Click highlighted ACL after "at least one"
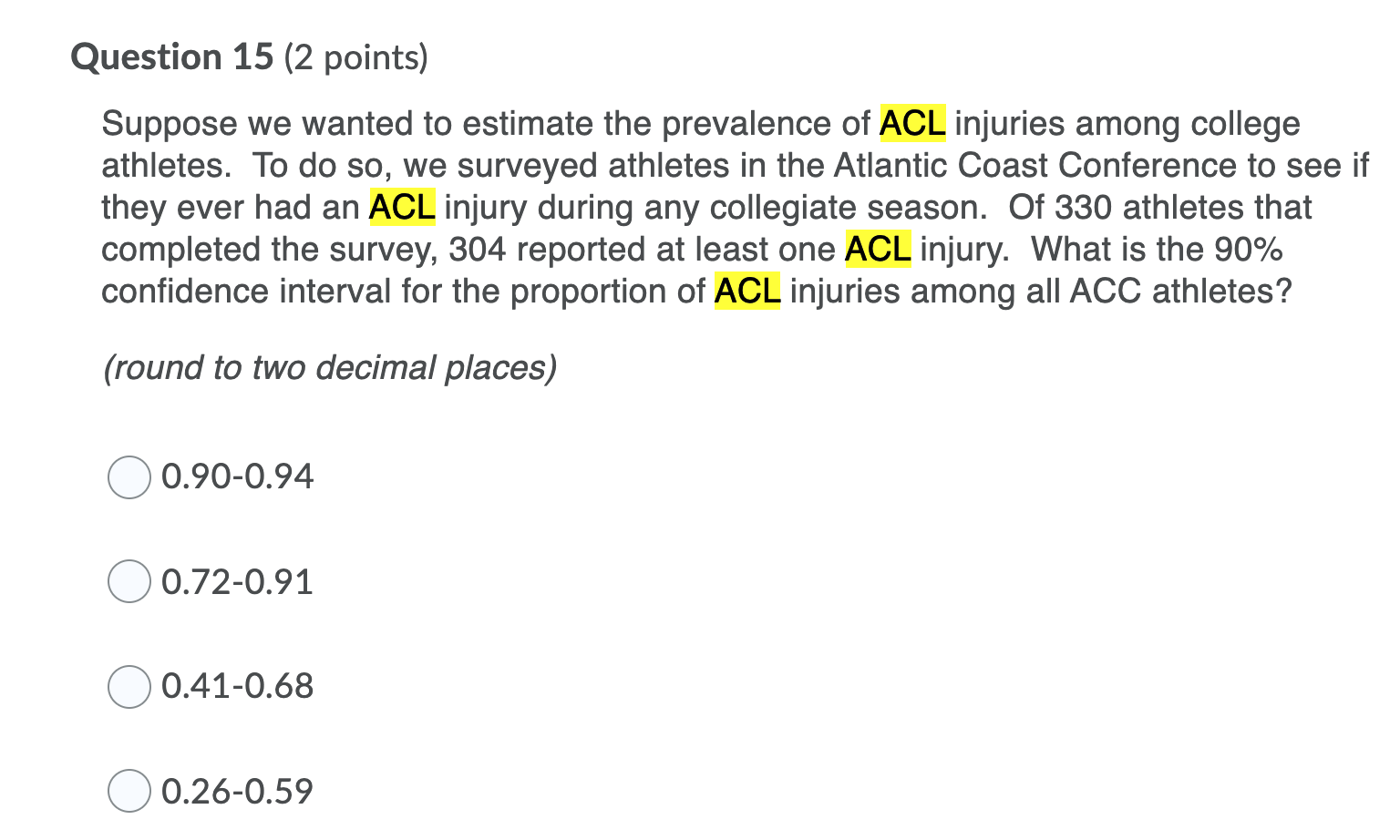The width and height of the screenshot is (1400, 840). 878,250
